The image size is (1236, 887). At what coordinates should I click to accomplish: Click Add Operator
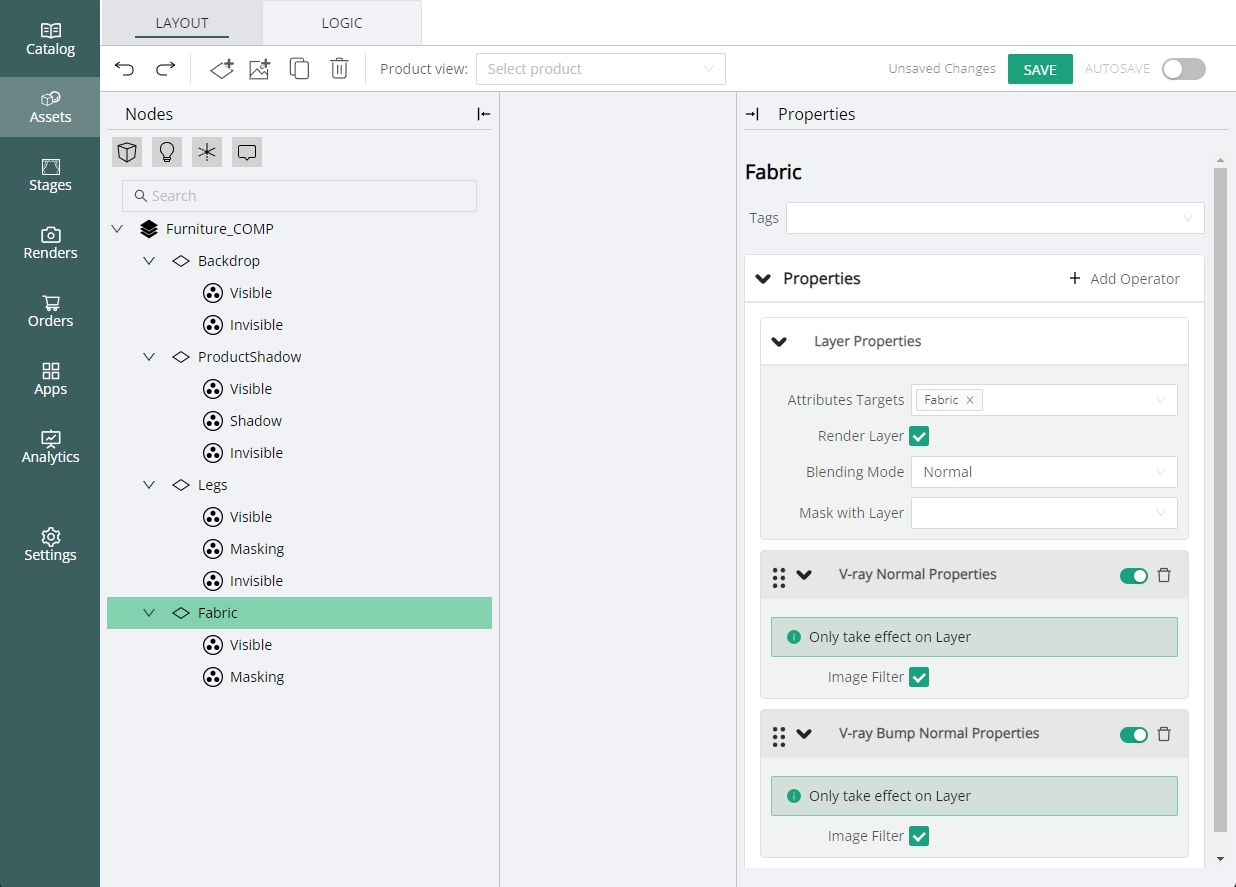(x=1124, y=279)
